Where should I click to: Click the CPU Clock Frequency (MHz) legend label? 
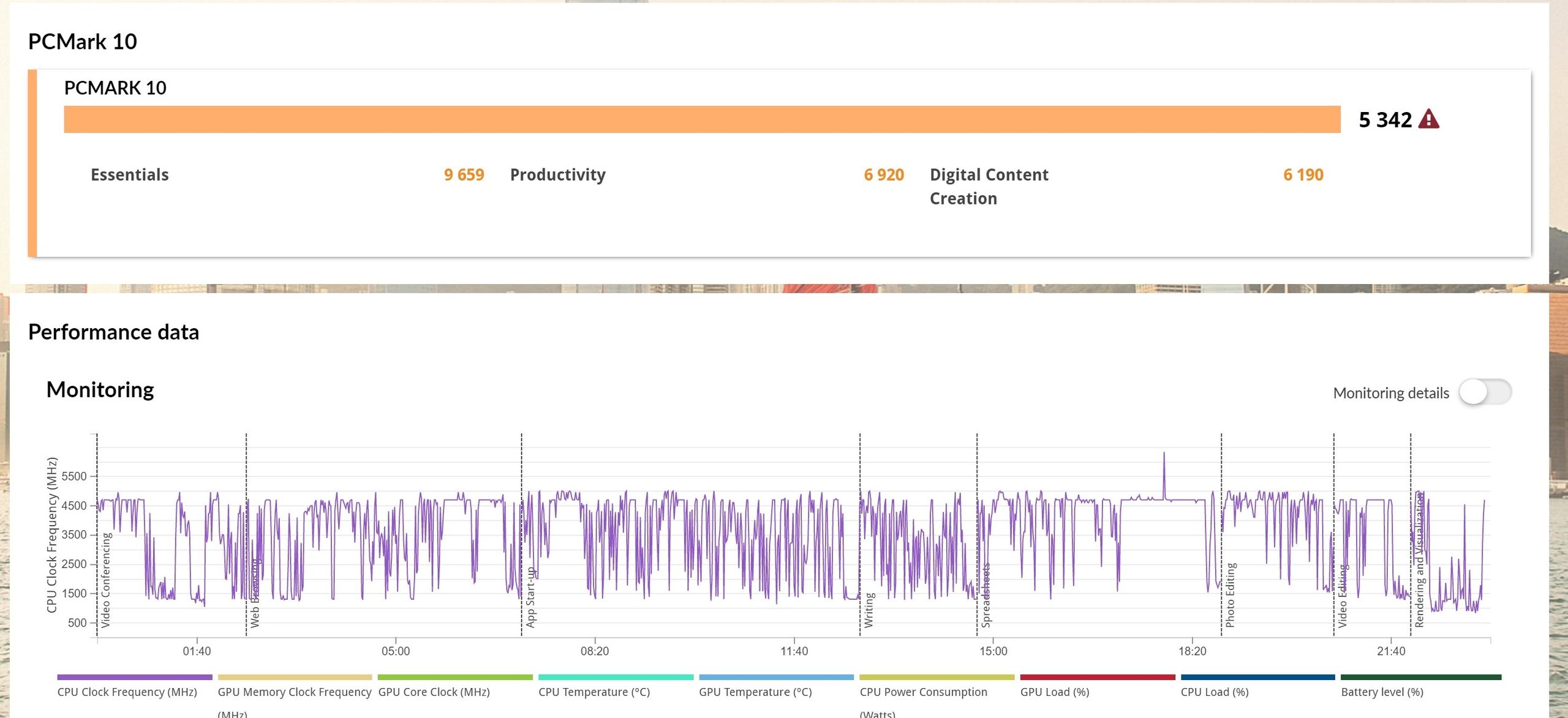(127, 692)
